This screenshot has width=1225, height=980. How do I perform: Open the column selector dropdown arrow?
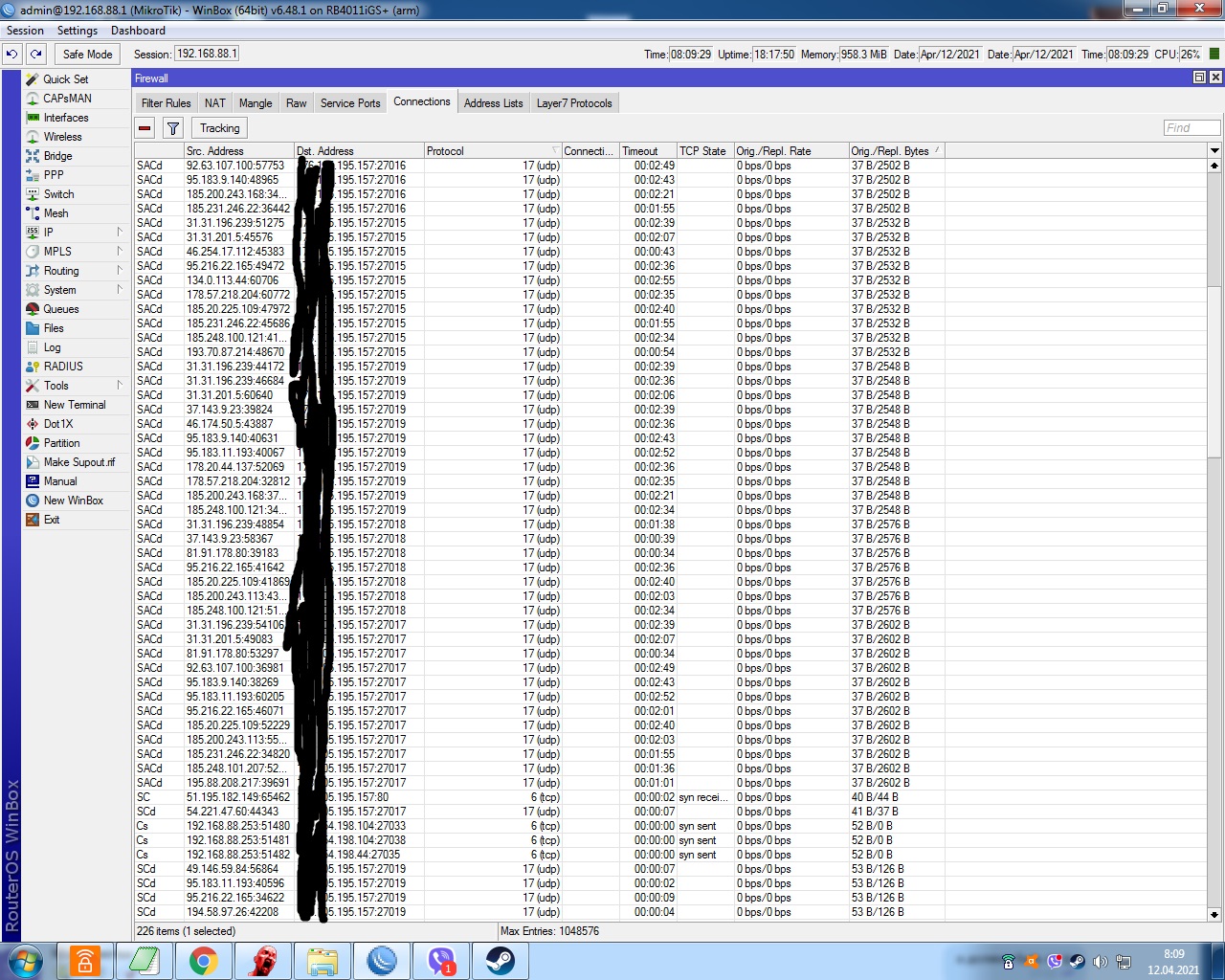(1214, 151)
